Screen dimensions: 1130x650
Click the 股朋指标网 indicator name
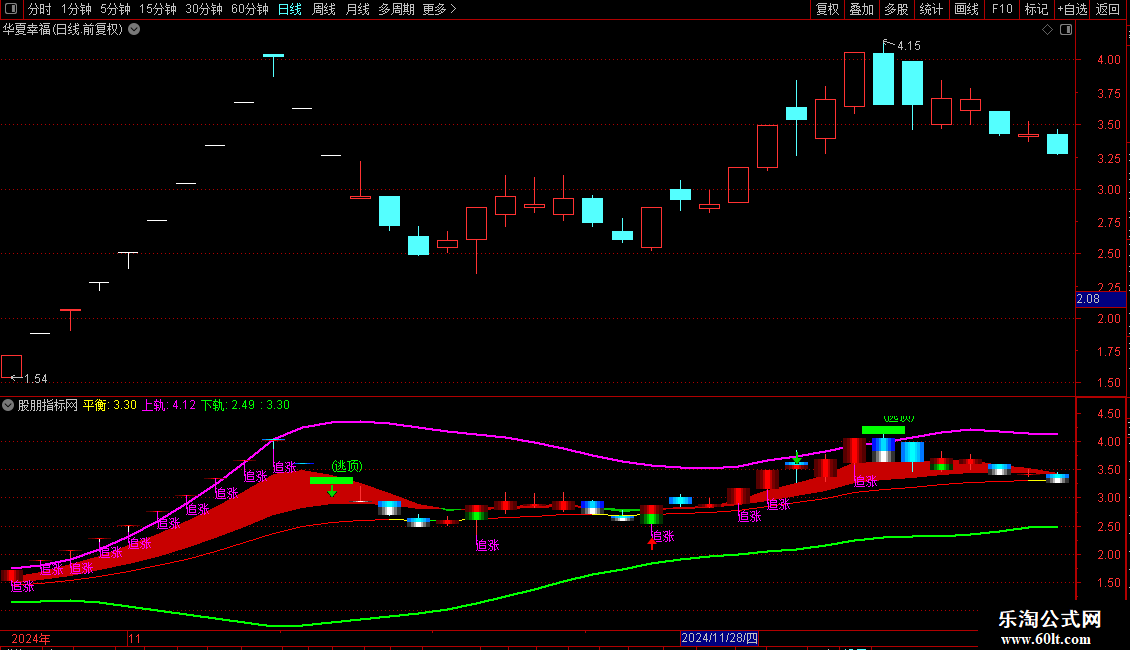click(48, 406)
